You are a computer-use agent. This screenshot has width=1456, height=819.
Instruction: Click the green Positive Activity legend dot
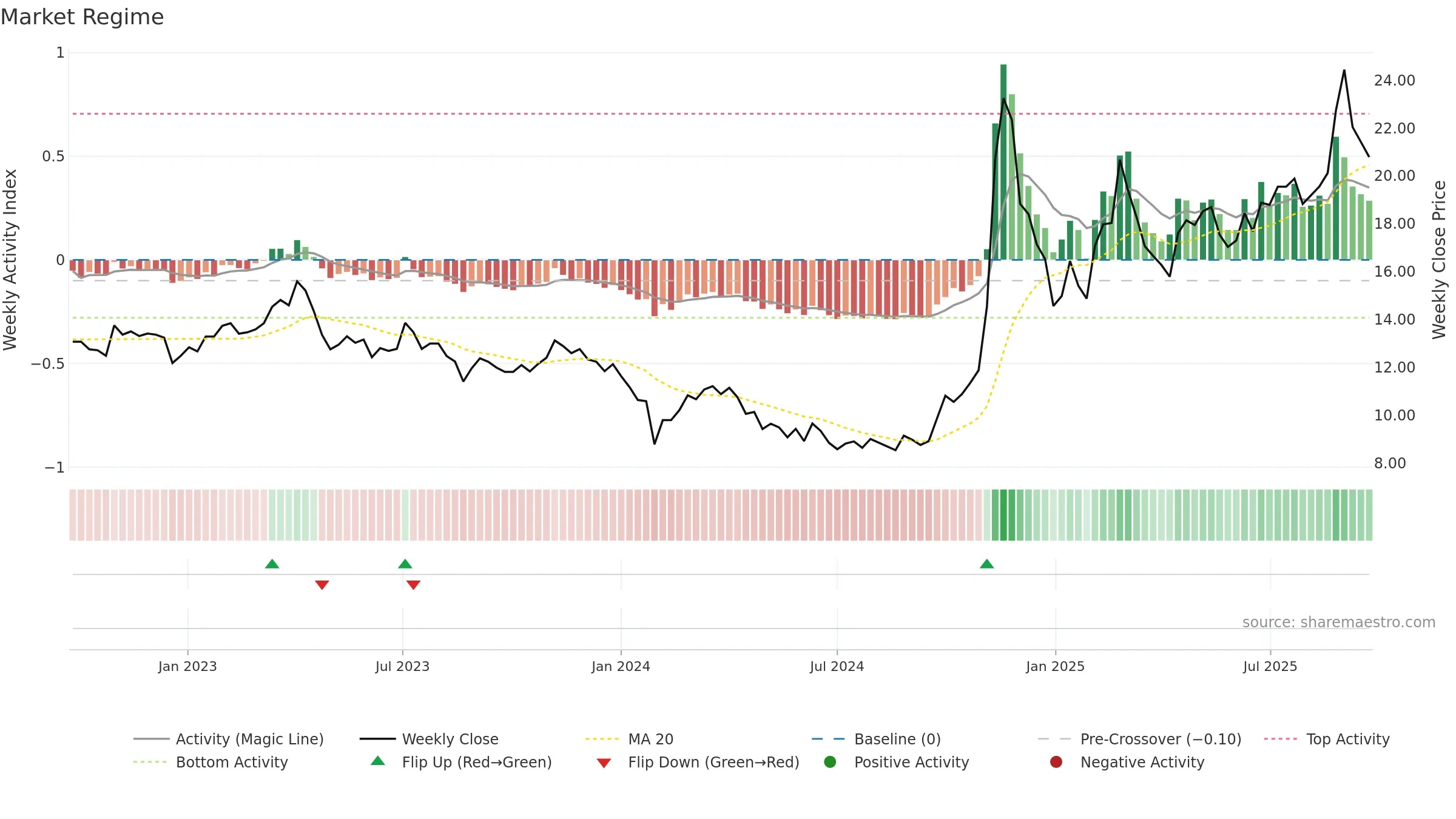(830, 761)
